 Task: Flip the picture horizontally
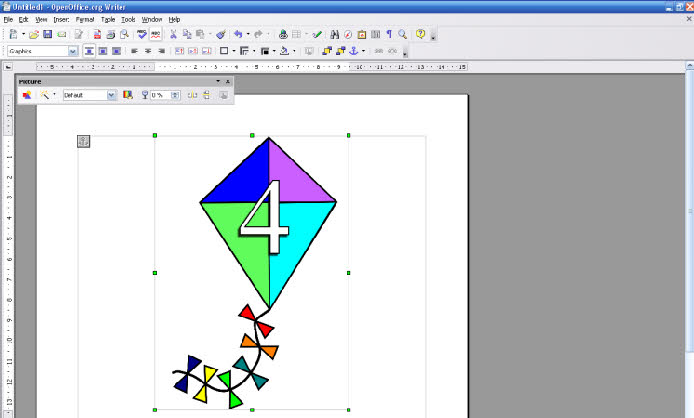pos(192,95)
